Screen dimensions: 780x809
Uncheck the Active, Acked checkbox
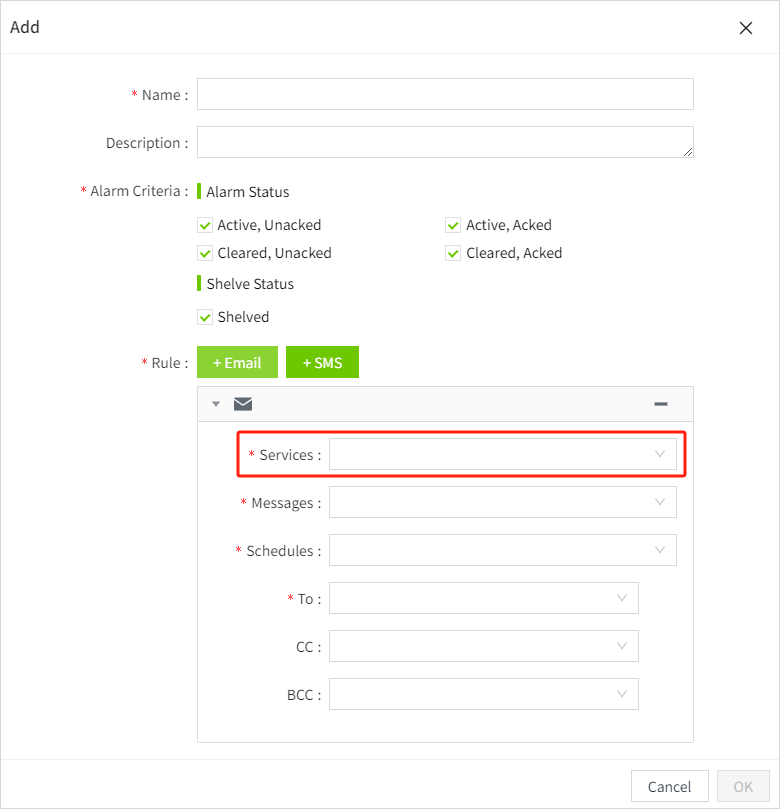point(453,225)
